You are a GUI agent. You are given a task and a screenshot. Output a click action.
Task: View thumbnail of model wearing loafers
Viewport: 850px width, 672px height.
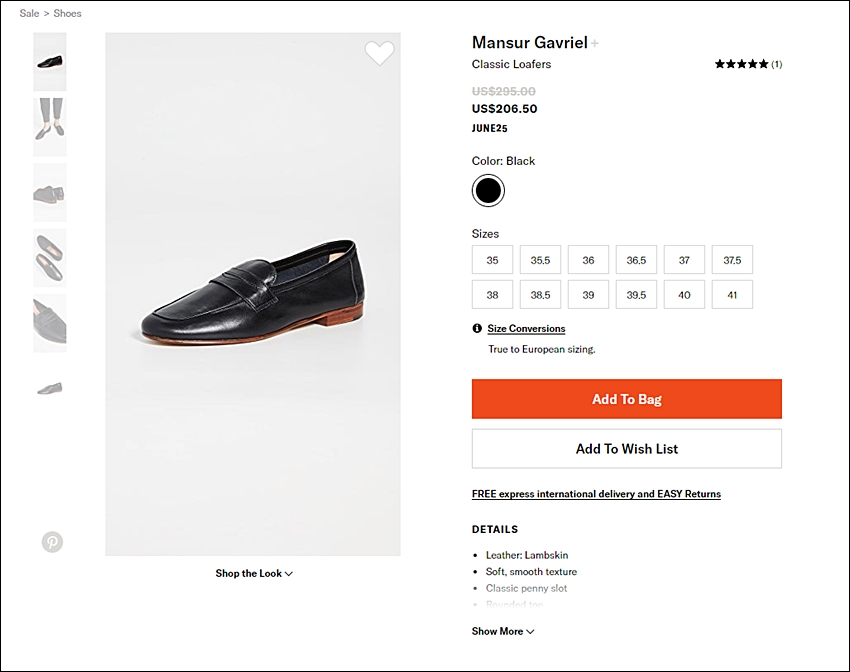click(x=50, y=127)
